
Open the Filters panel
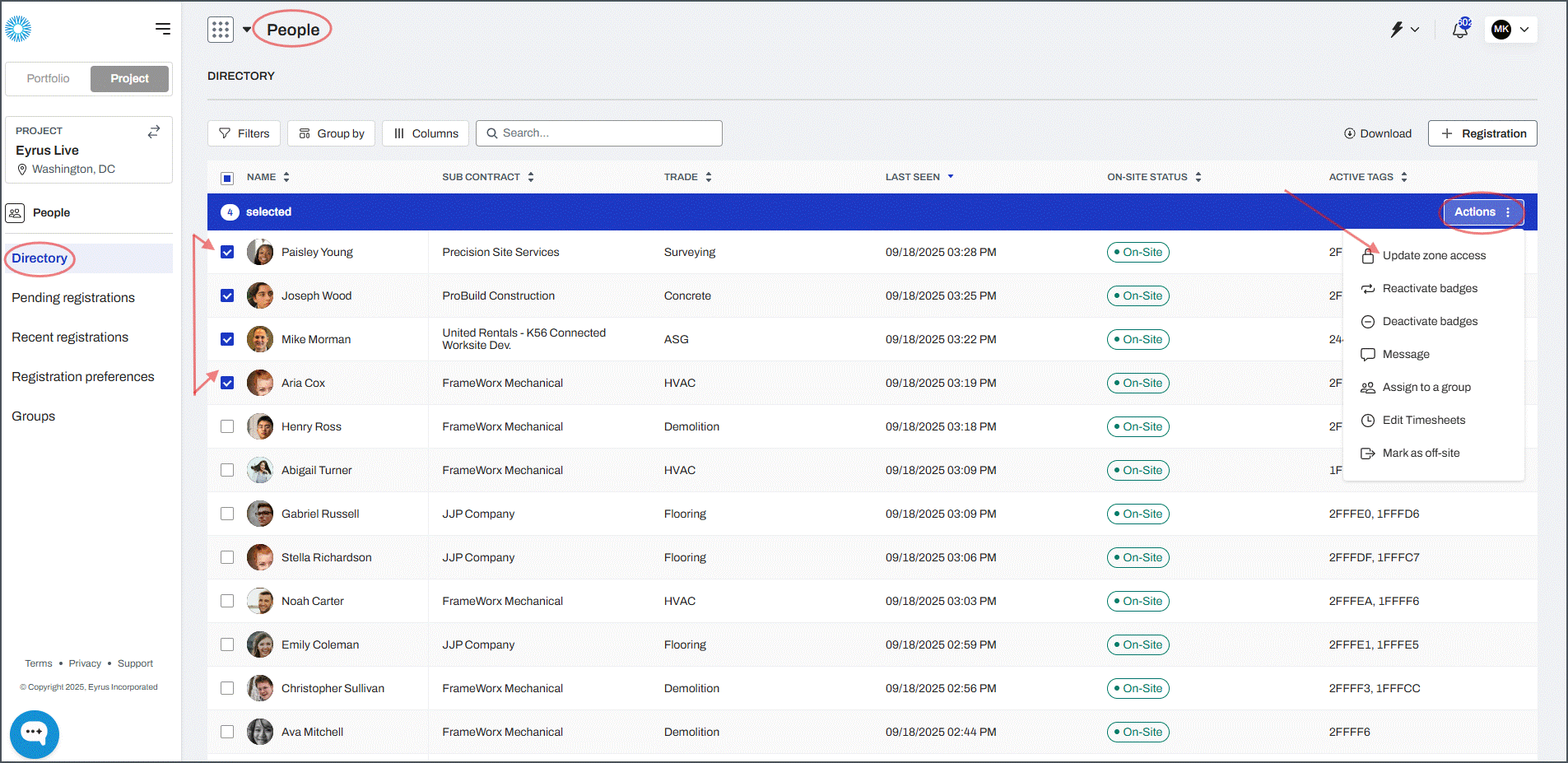tap(244, 133)
